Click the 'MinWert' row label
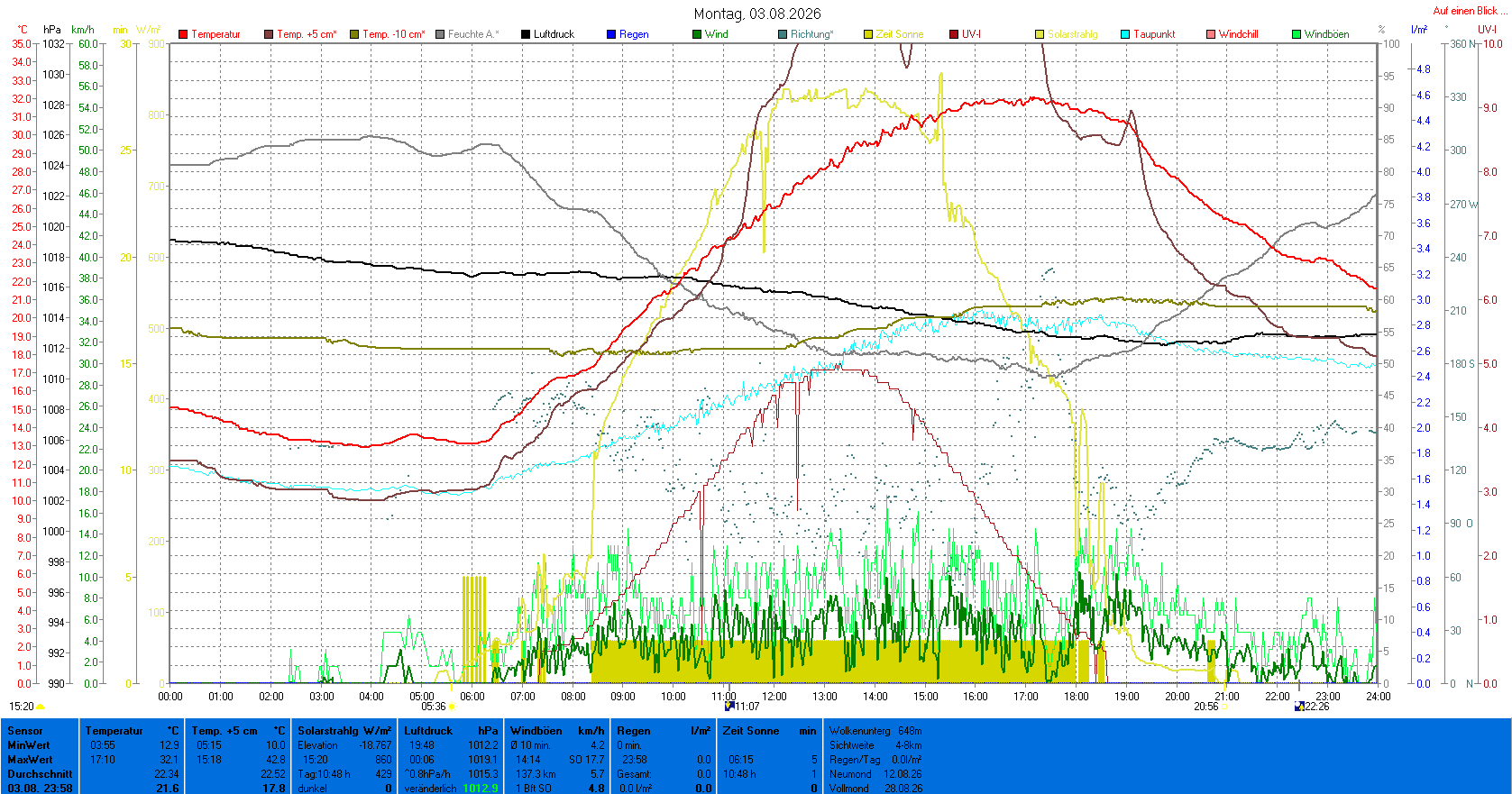The width and height of the screenshot is (1512, 794). (28, 745)
